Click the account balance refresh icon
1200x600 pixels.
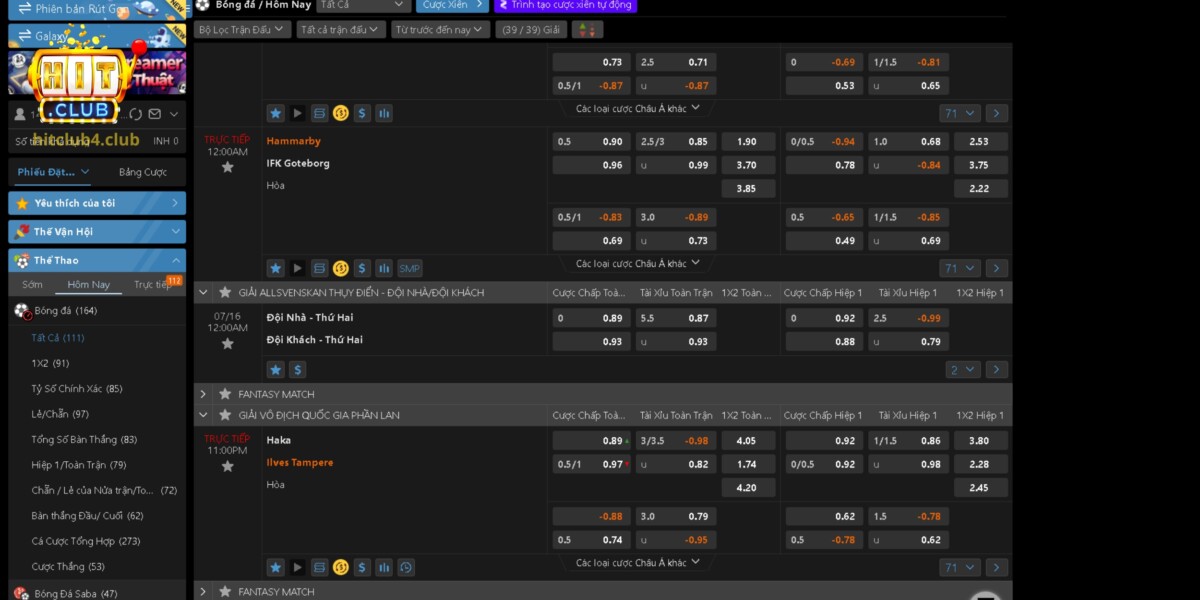point(136,114)
